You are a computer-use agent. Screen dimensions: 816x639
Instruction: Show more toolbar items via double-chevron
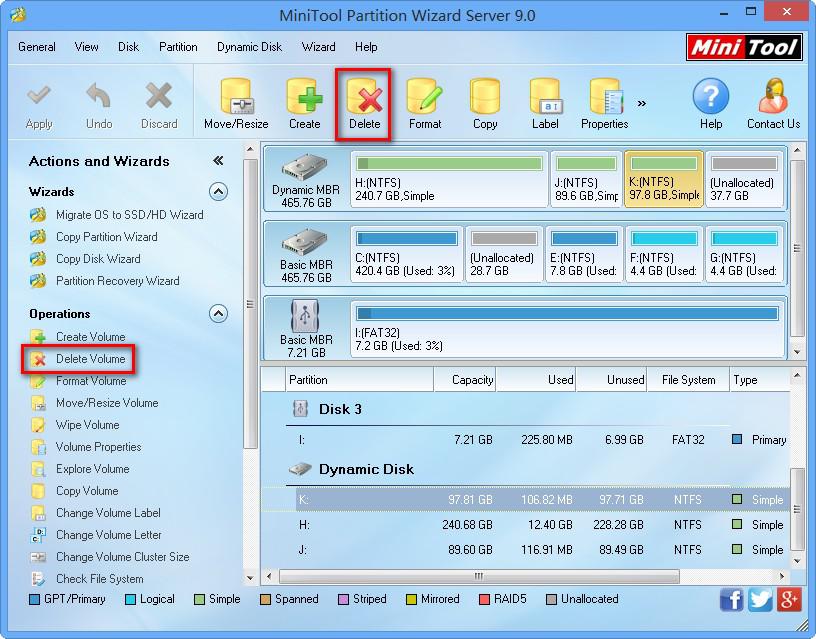pos(642,104)
